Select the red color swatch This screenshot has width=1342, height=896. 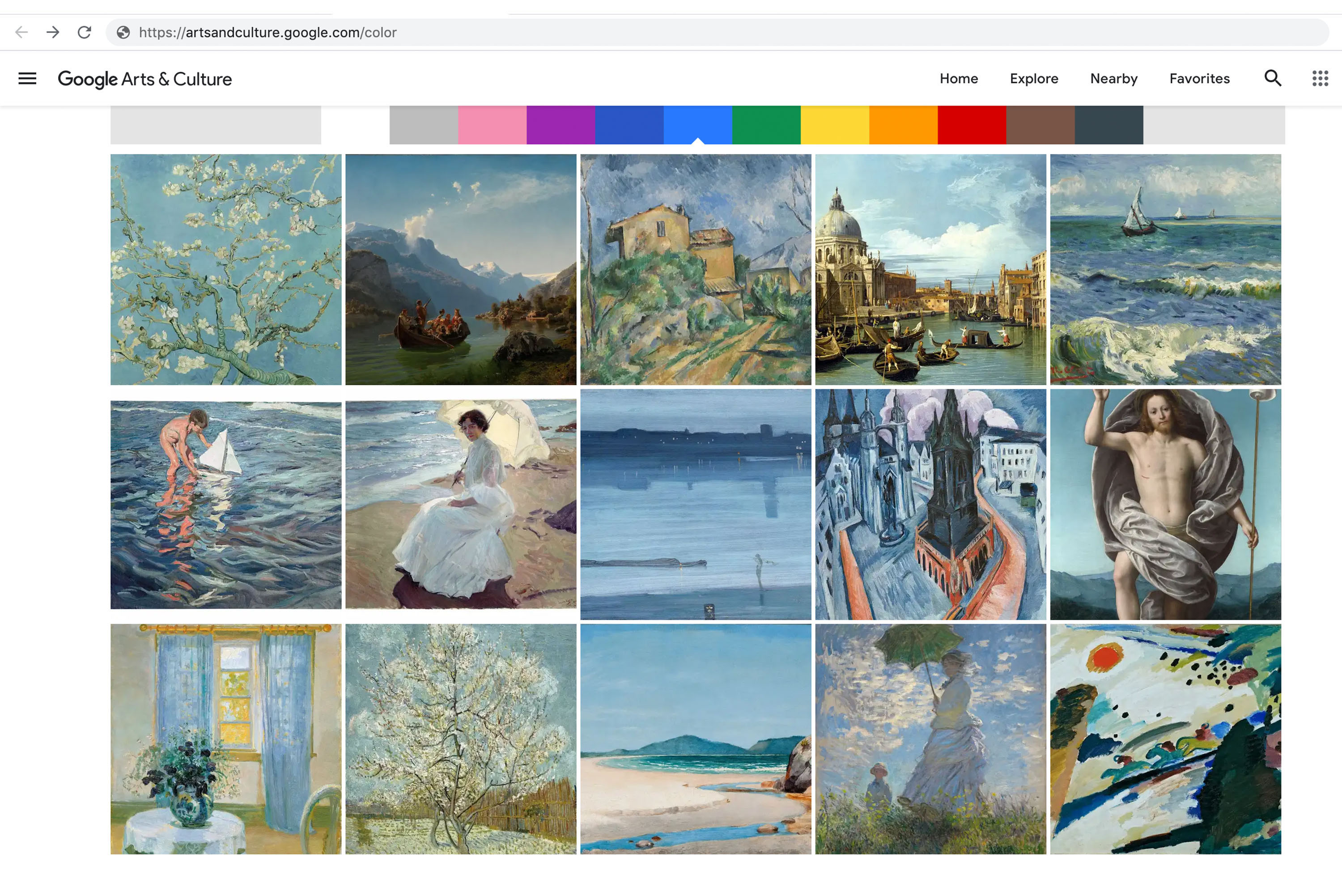[x=971, y=124]
